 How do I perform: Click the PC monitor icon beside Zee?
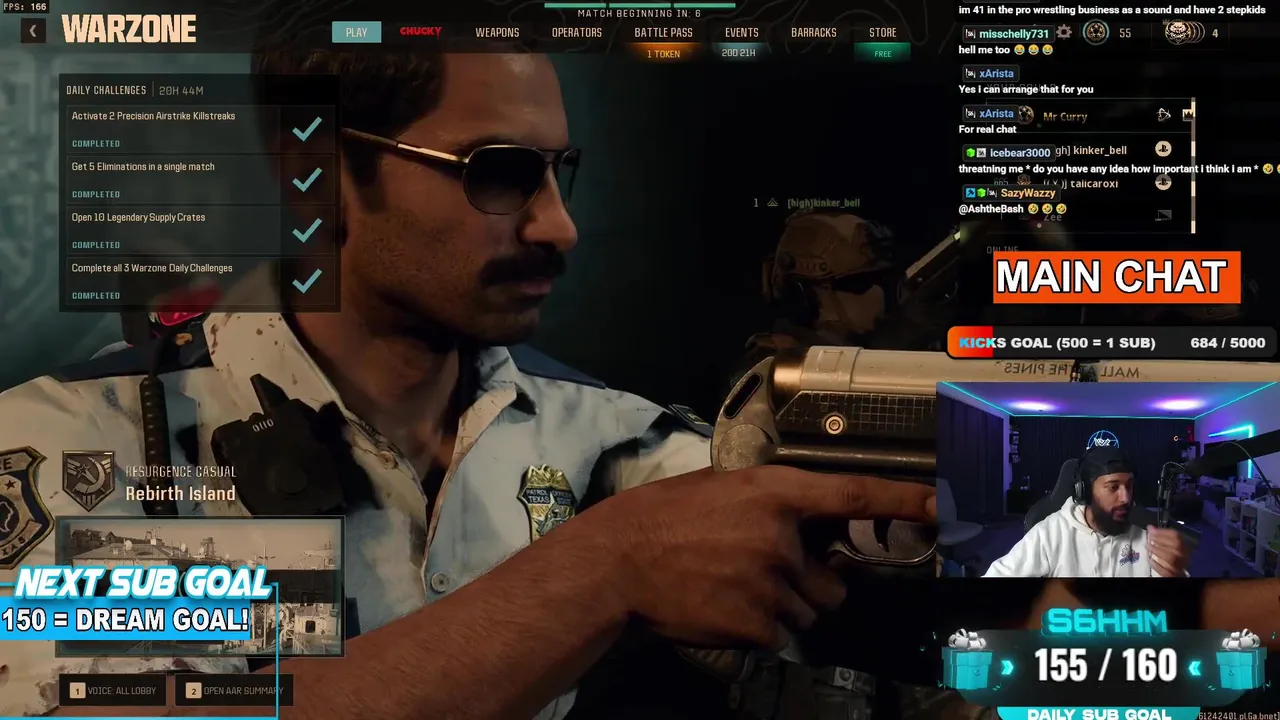tap(1163, 215)
